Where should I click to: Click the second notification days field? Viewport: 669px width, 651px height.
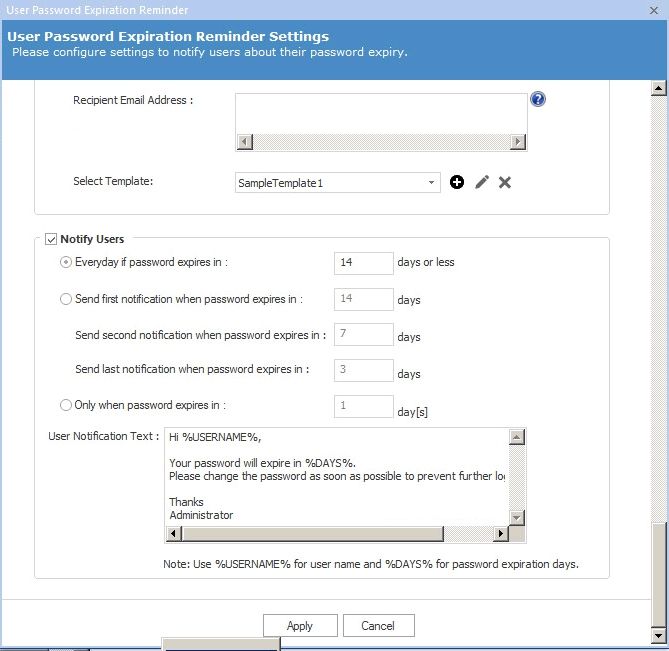tap(364, 334)
